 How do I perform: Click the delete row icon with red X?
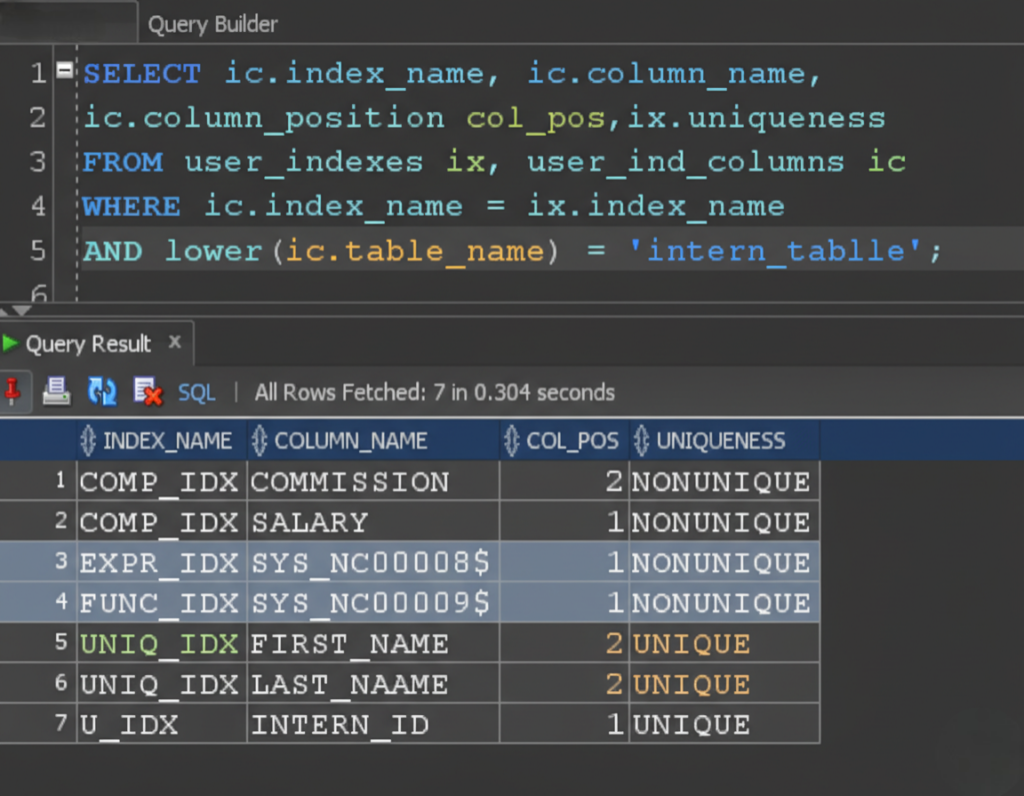(148, 392)
